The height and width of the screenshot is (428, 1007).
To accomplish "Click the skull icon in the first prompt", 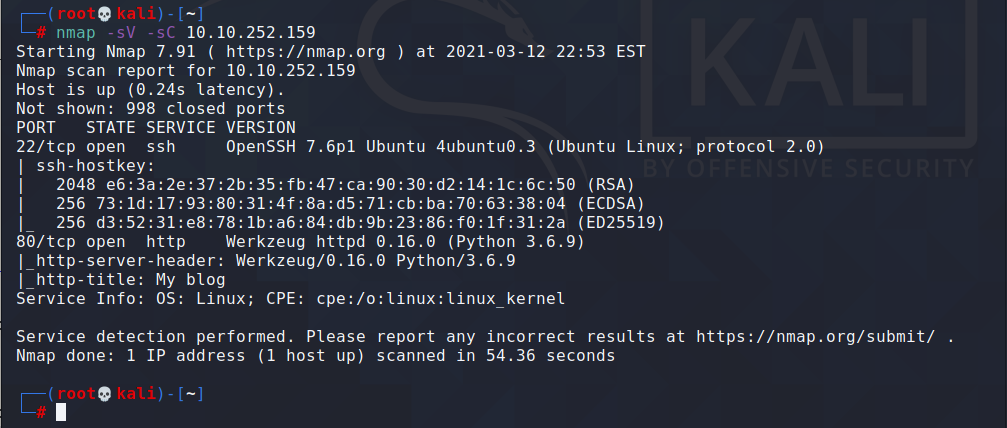I will 104,13.
